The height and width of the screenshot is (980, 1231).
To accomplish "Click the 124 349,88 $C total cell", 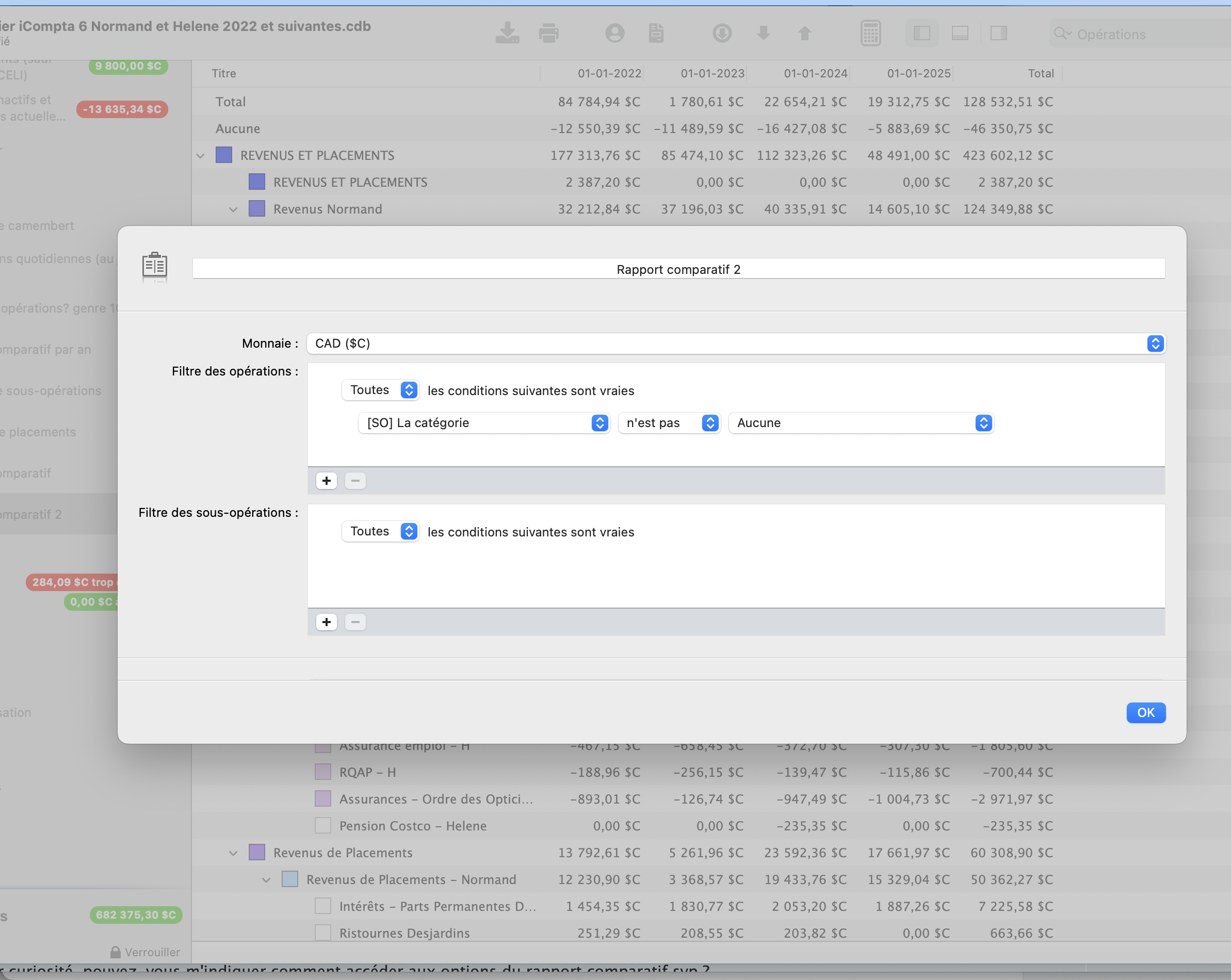I will pyautogui.click(x=1008, y=209).
